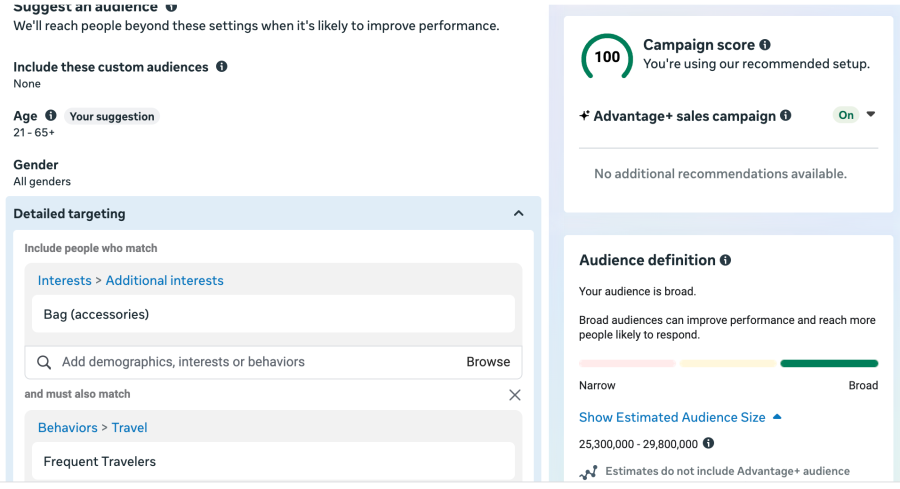Collapse the Detailed targeting section
Viewport: 900px width, 489px height.
click(518, 214)
